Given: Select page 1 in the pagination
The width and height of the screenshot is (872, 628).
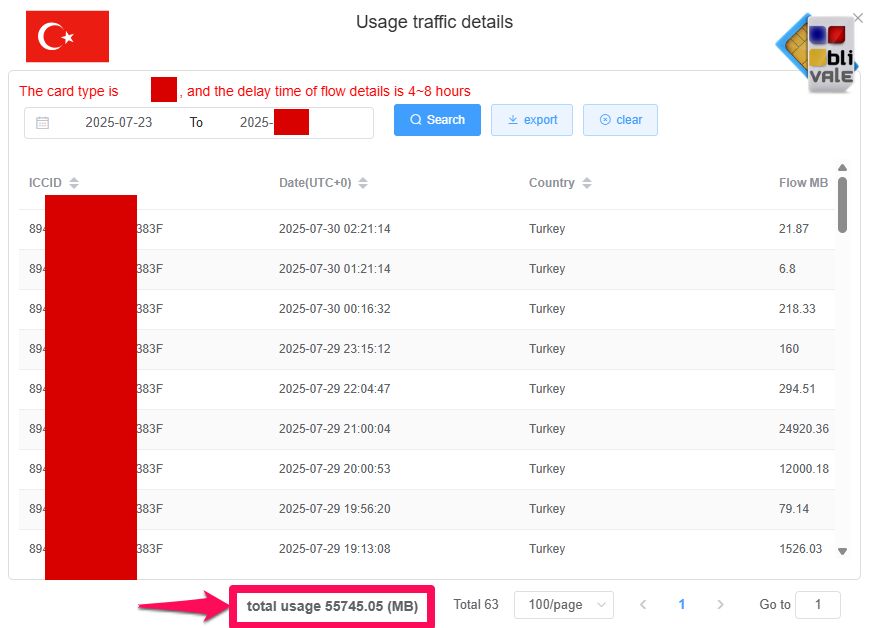Looking at the screenshot, I should [x=681, y=605].
